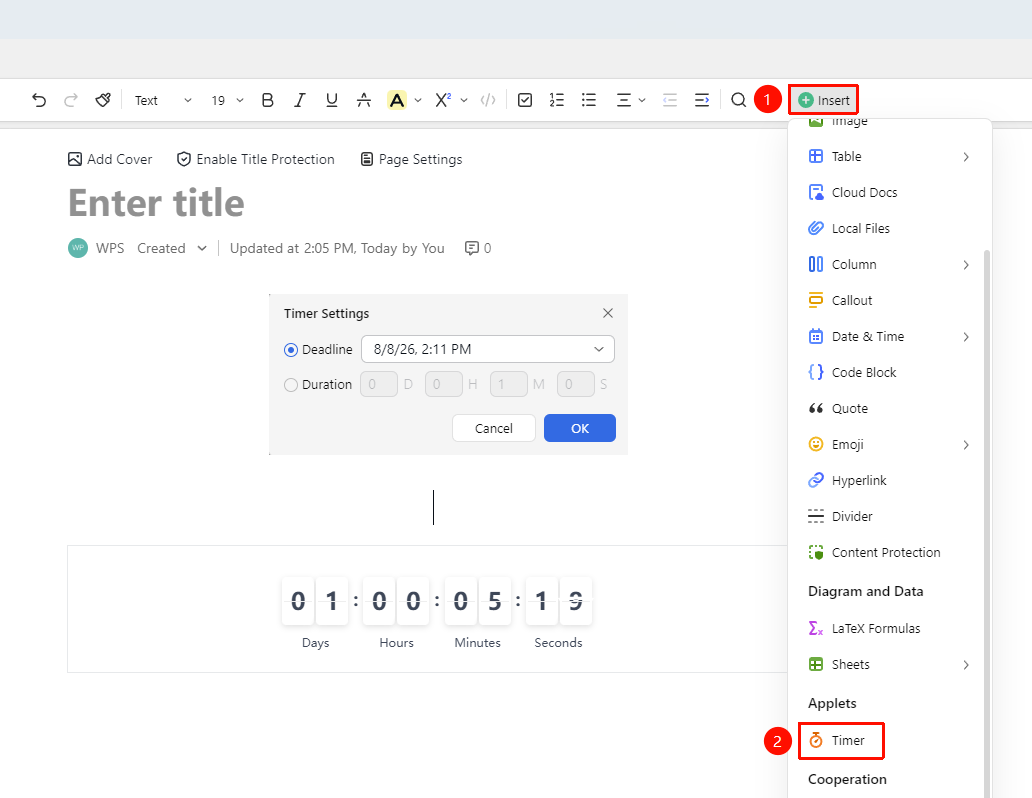Click the decrease indent icon
1032x798 pixels.
[x=670, y=100]
